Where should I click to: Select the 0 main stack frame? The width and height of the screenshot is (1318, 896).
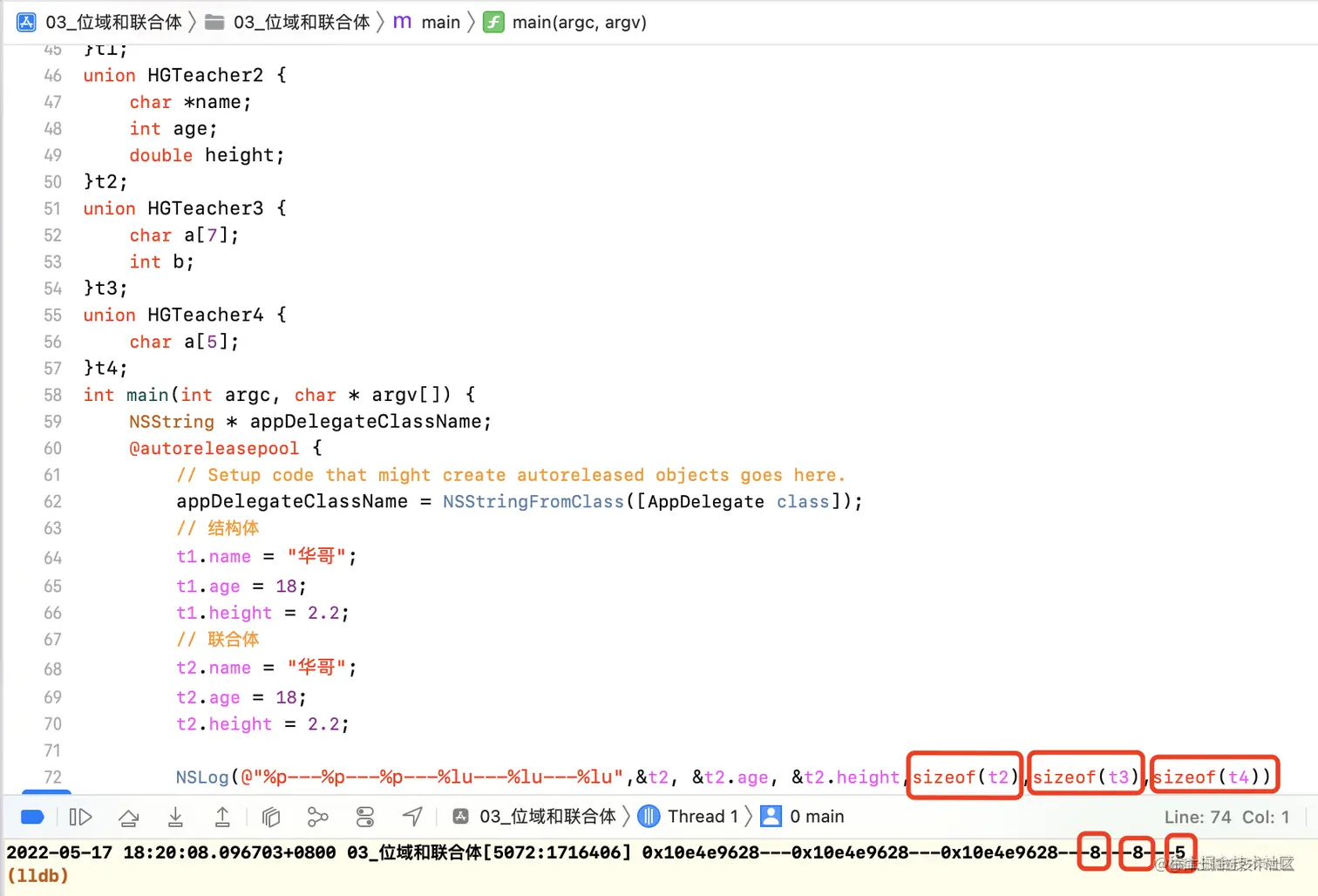(817, 817)
